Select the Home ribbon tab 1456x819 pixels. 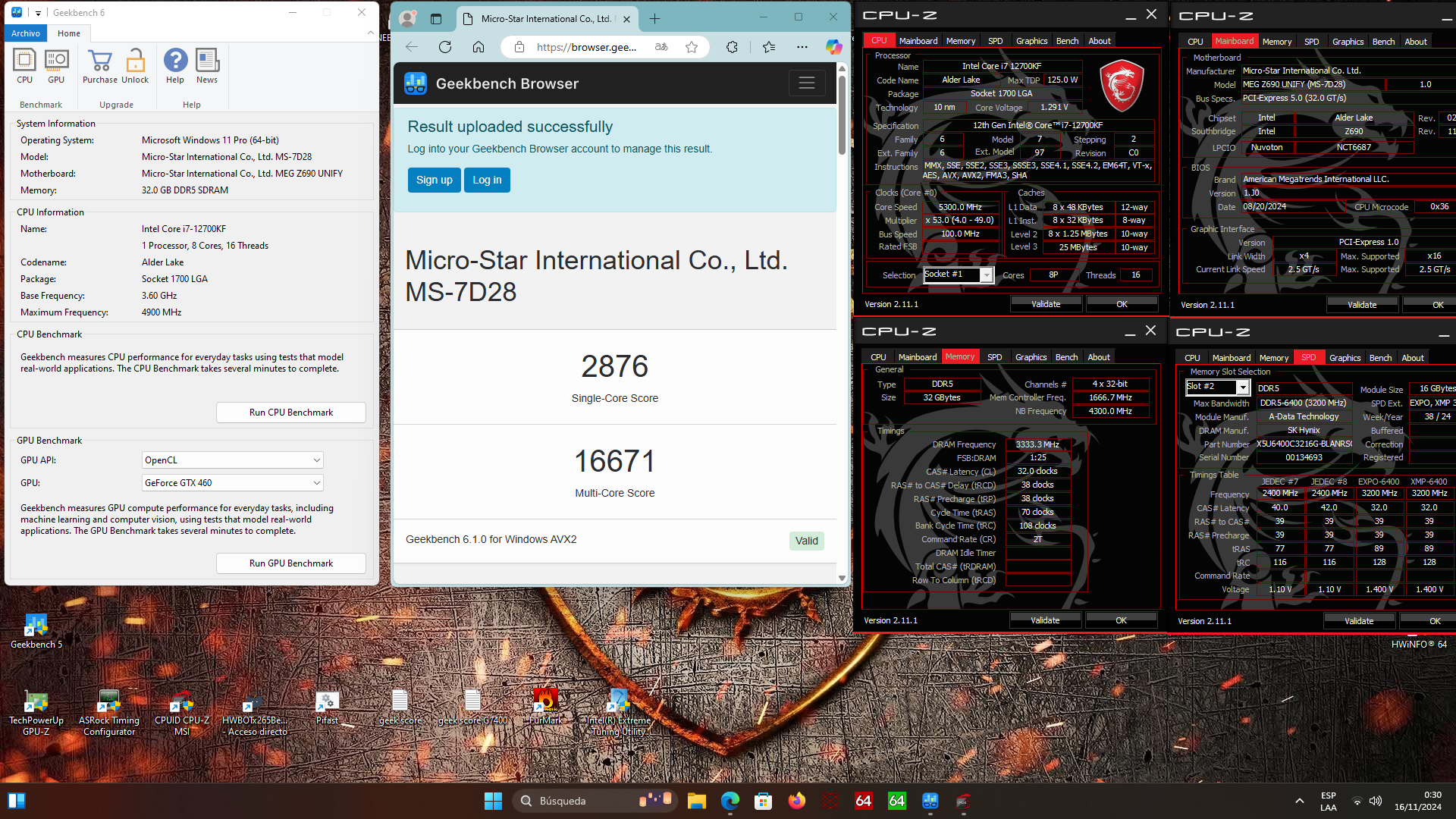point(69,33)
